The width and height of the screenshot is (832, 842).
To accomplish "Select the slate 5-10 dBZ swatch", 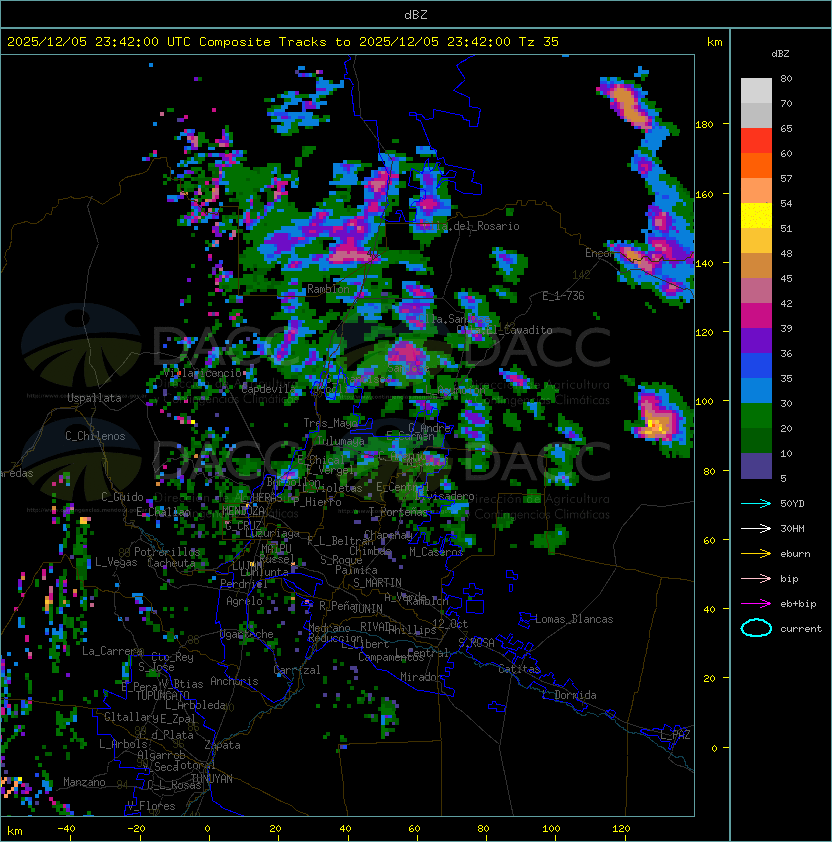I will [756, 466].
